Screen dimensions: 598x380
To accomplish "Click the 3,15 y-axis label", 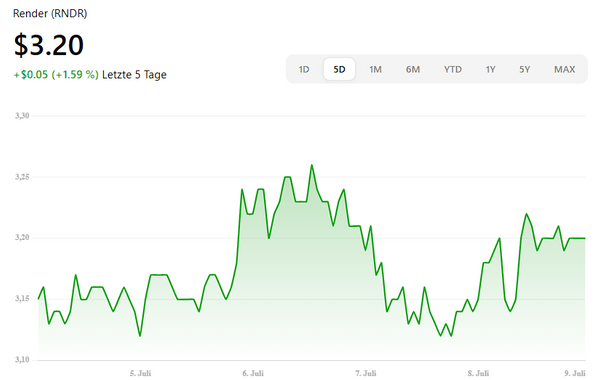I will tap(22, 298).
